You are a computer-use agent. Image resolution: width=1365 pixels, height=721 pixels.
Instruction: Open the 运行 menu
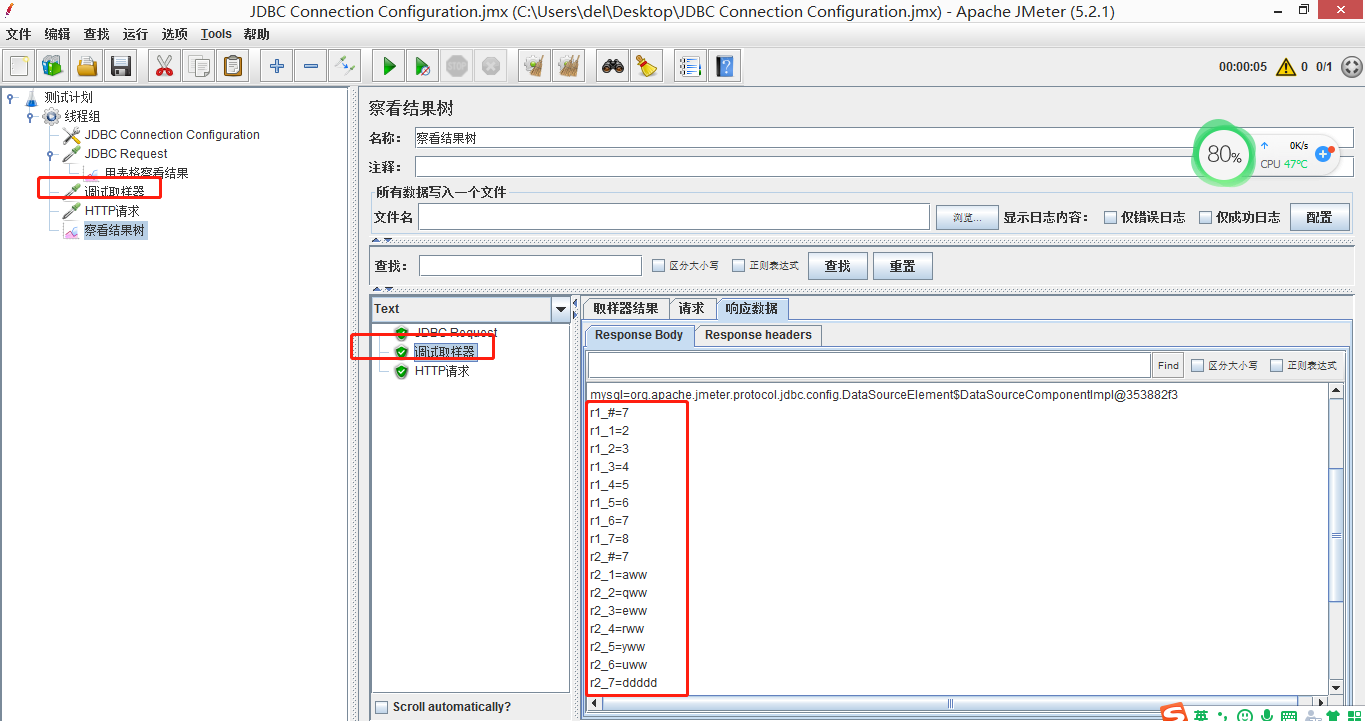click(136, 34)
